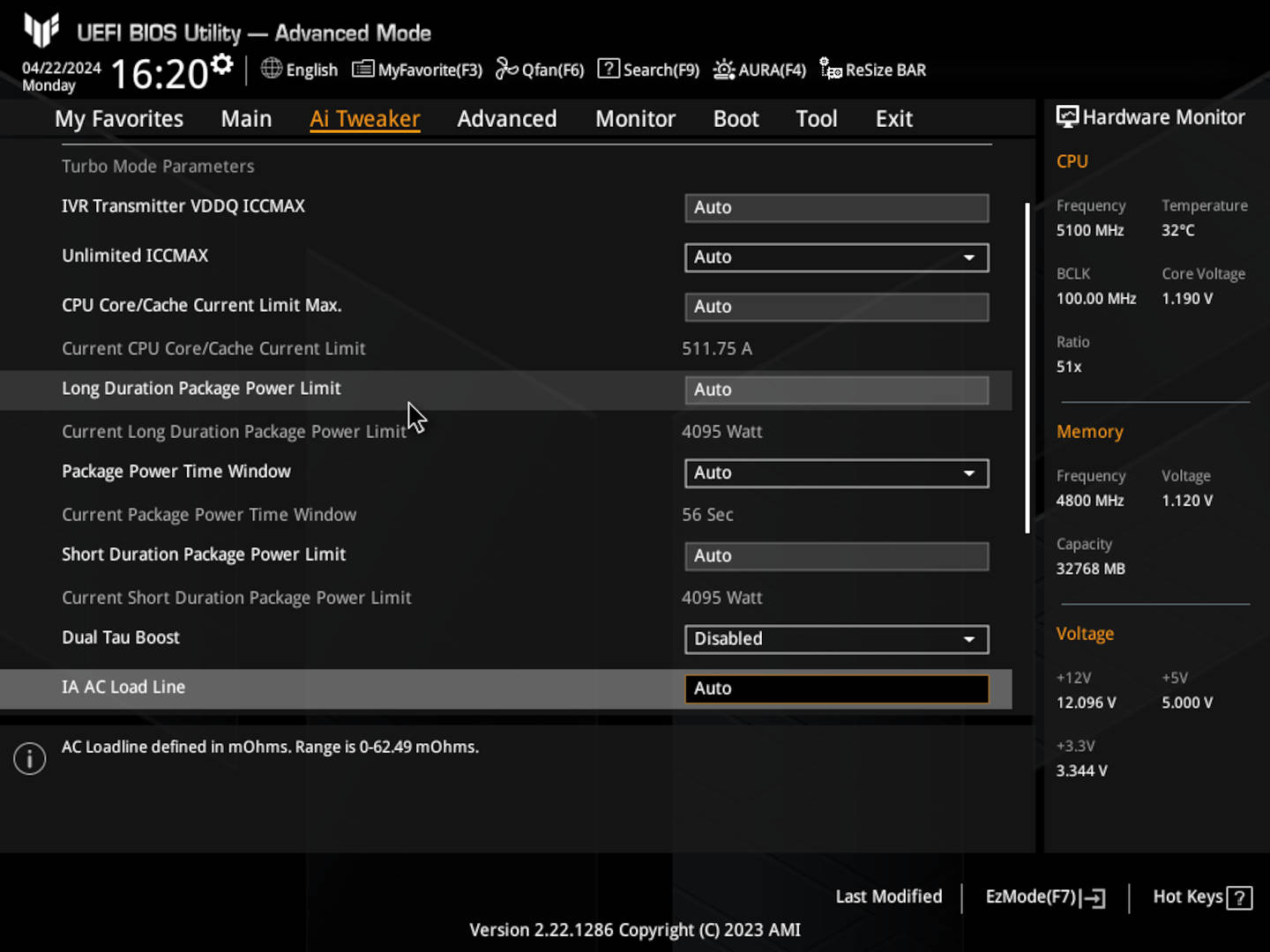Screen dimensions: 1270x952
Task: Switch to the Main tab
Action: click(246, 119)
